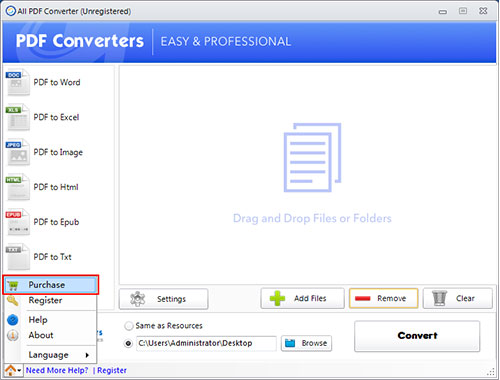Click the window resize grip corner
This screenshot has height=380, width=500.
[x=491, y=372]
